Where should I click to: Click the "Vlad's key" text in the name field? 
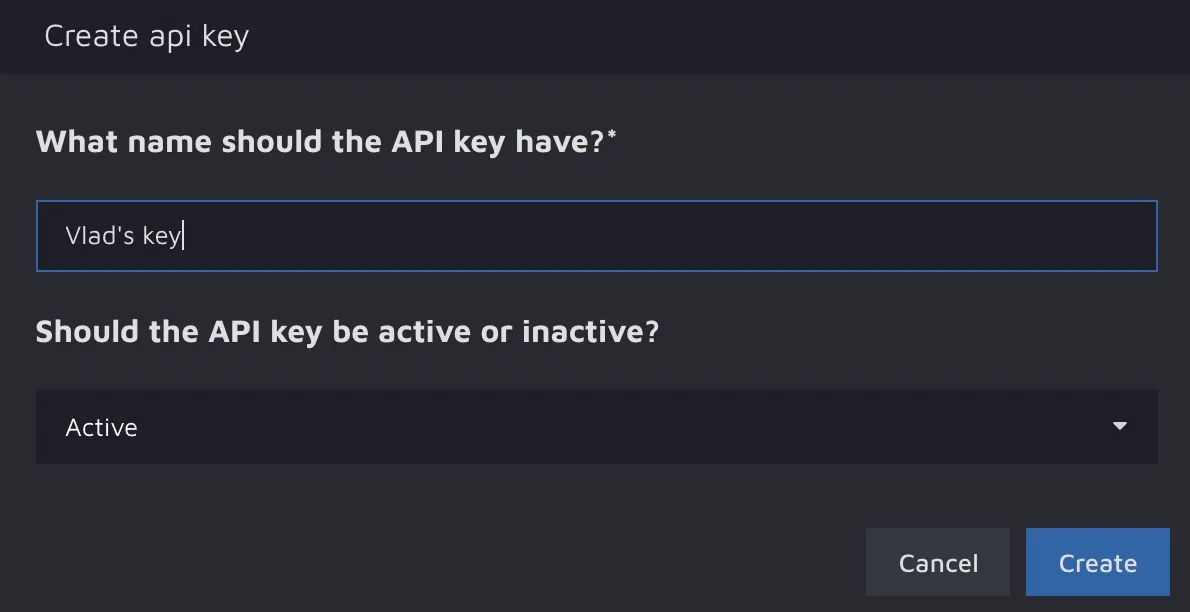(123, 236)
